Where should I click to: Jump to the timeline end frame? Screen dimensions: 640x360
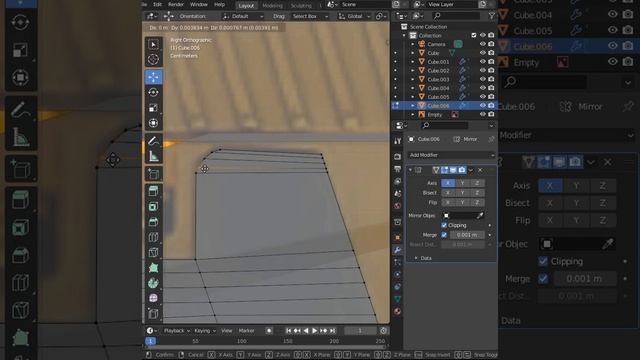point(333,331)
